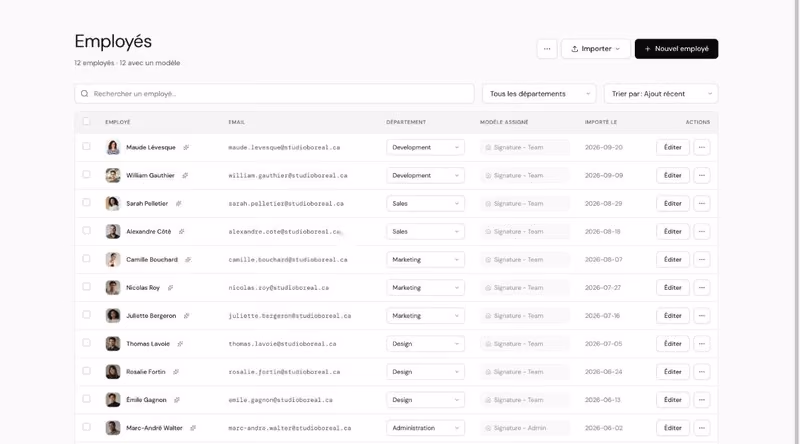Check the box for Sarah Pelletier
This screenshot has width=800, height=444.
tap(86, 203)
